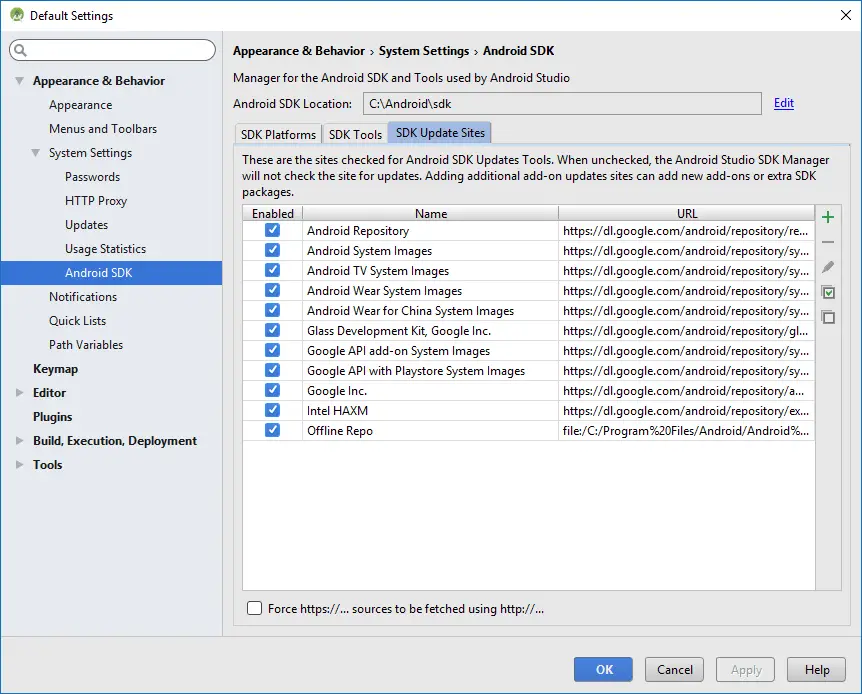Click the Cancel button
Image resolution: width=862 pixels, height=694 pixels.
675,669
